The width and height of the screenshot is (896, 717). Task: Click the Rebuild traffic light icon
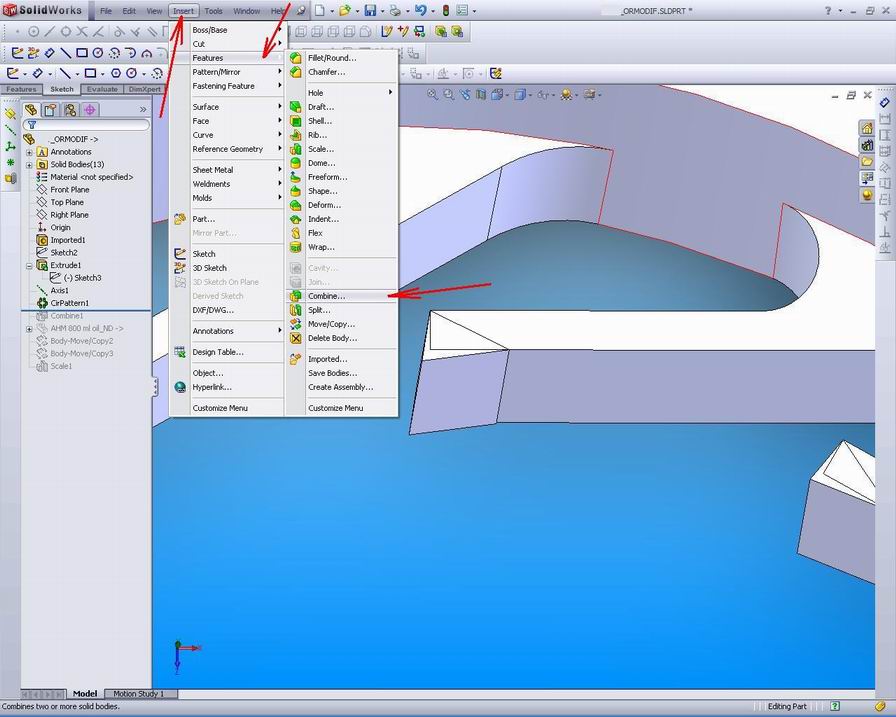click(446, 10)
